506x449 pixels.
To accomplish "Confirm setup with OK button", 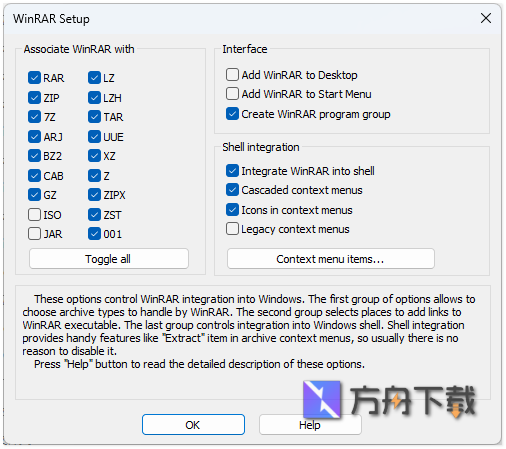I will [x=193, y=425].
